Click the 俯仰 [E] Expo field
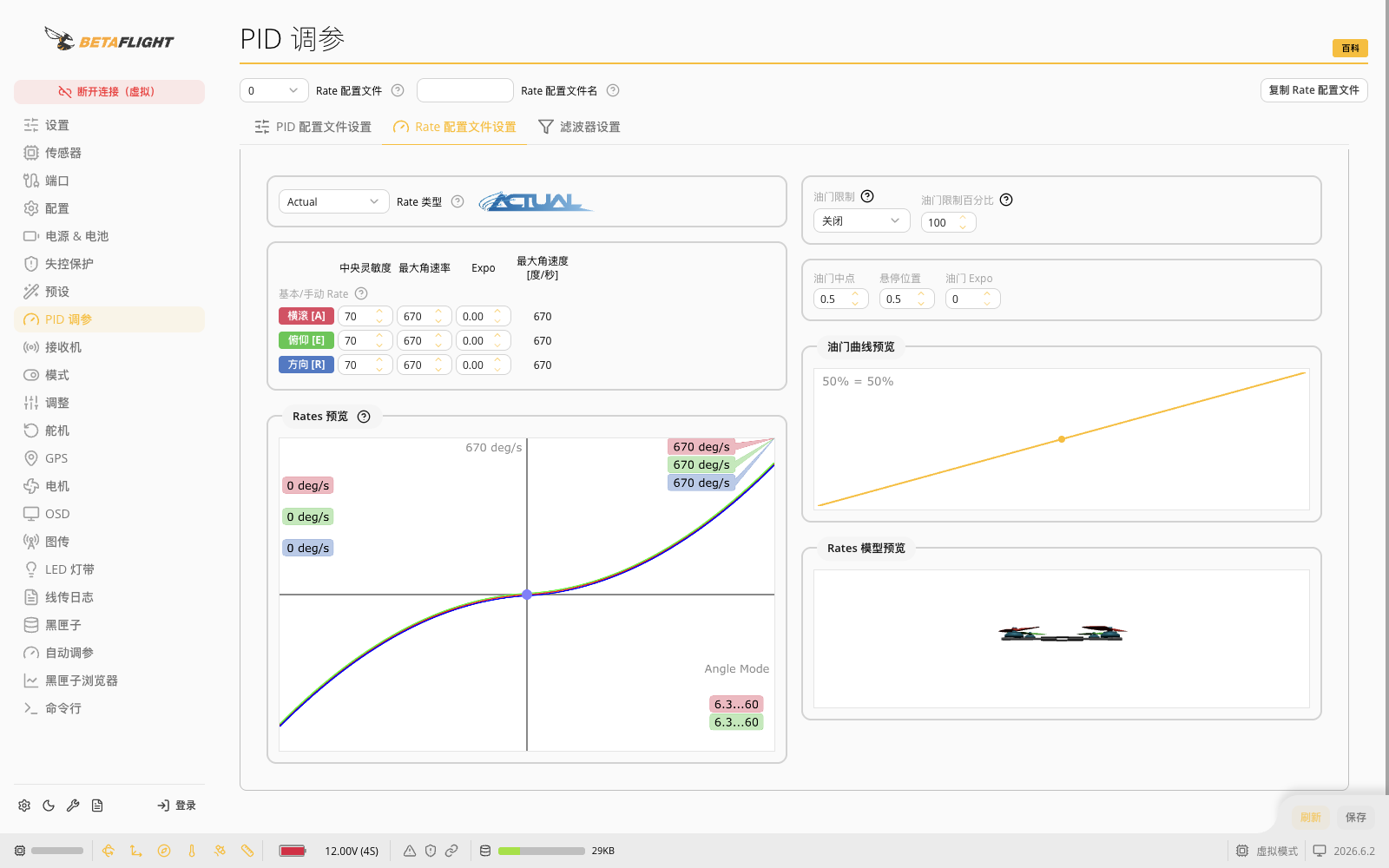 pyautogui.click(x=483, y=340)
